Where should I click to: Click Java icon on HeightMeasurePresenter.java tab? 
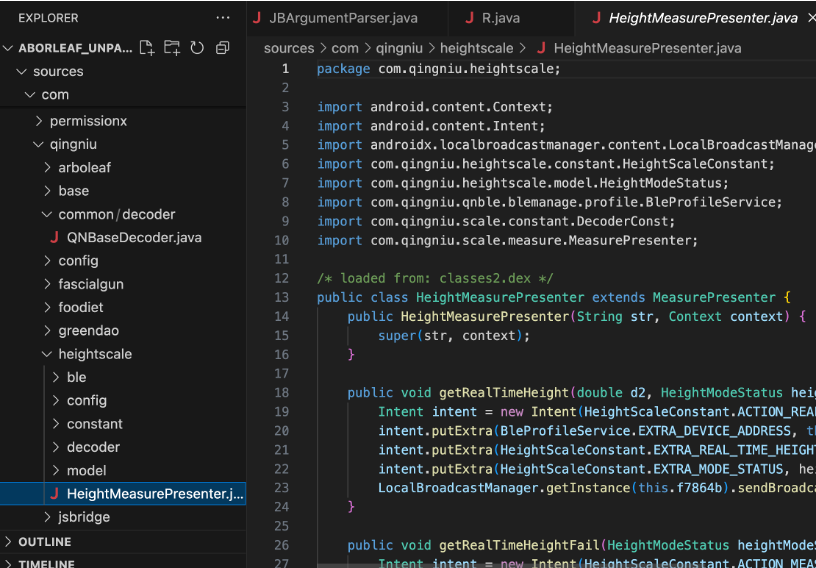pos(597,18)
